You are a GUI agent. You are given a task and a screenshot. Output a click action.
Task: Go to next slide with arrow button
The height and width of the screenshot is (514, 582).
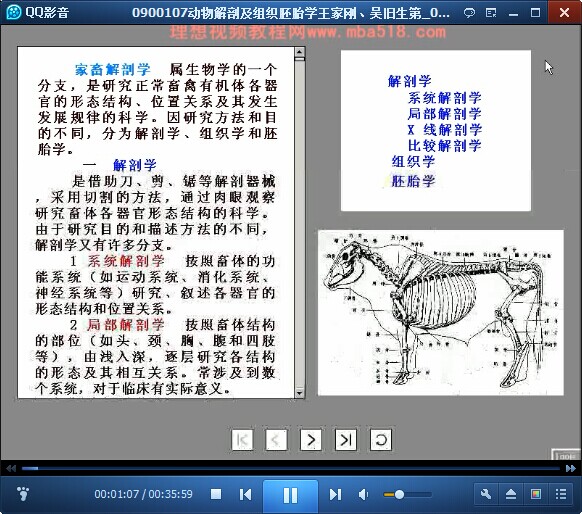click(x=311, y=440)
